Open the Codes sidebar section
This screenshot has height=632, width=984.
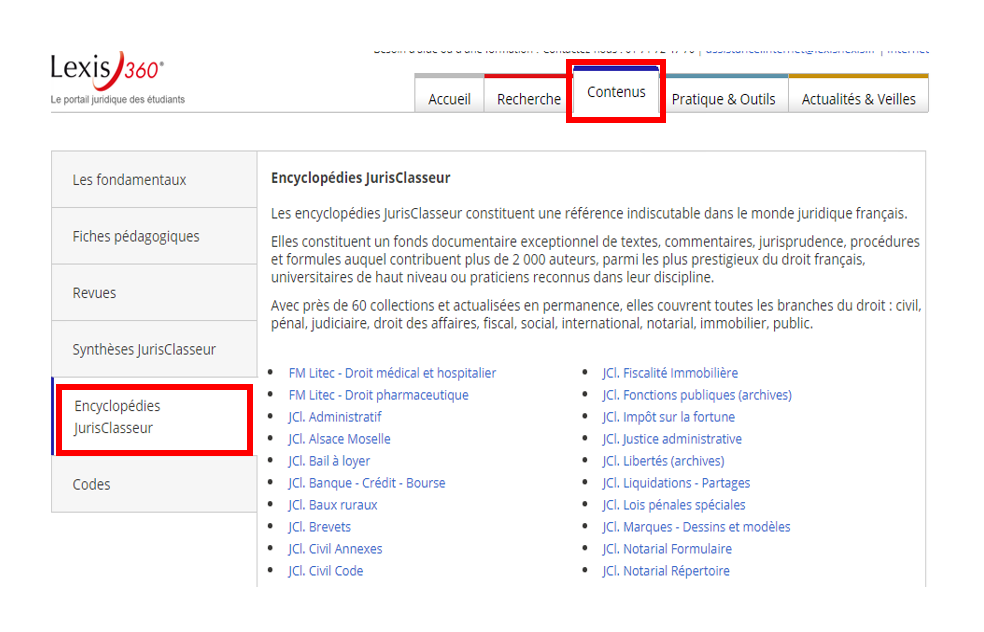[154, 484]
